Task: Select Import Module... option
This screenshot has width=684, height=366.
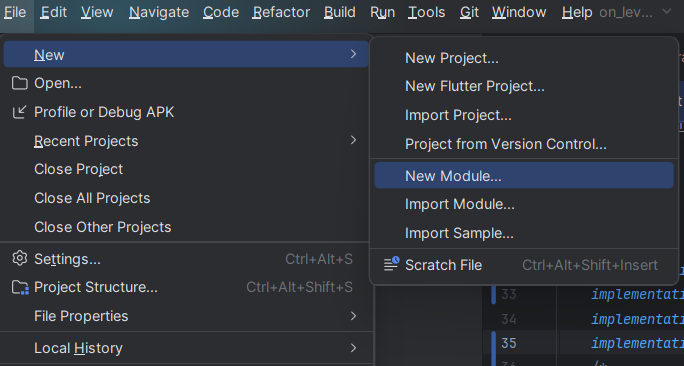Action: coord(460,204)
